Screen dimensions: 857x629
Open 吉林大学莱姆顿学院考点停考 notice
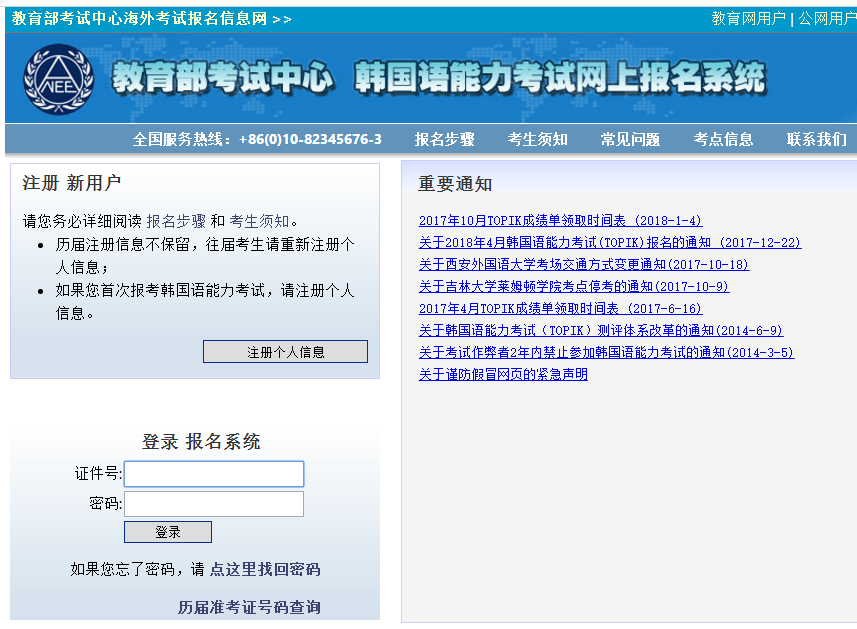573,287
